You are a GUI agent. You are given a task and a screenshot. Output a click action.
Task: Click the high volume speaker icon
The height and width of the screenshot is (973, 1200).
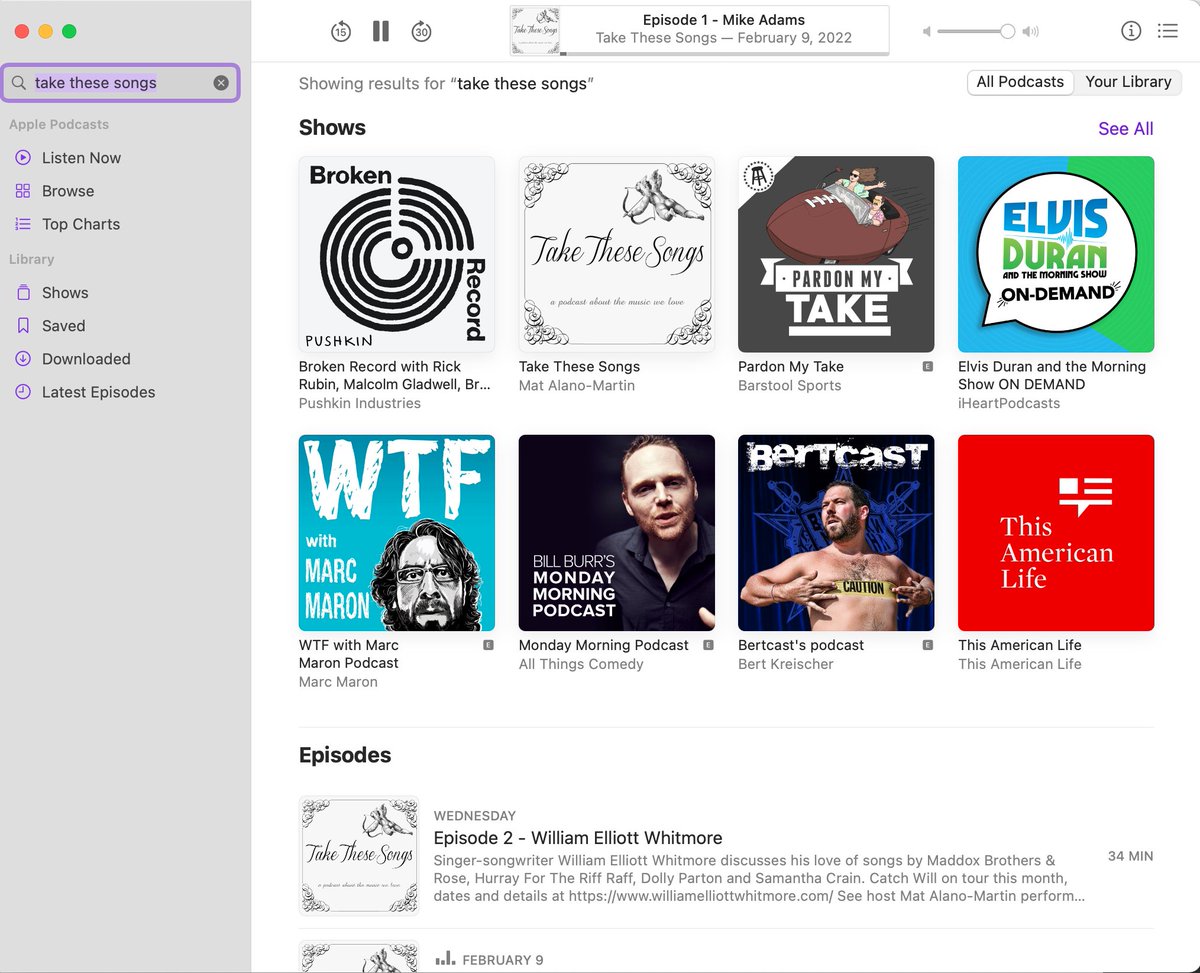click(1031, 32)
